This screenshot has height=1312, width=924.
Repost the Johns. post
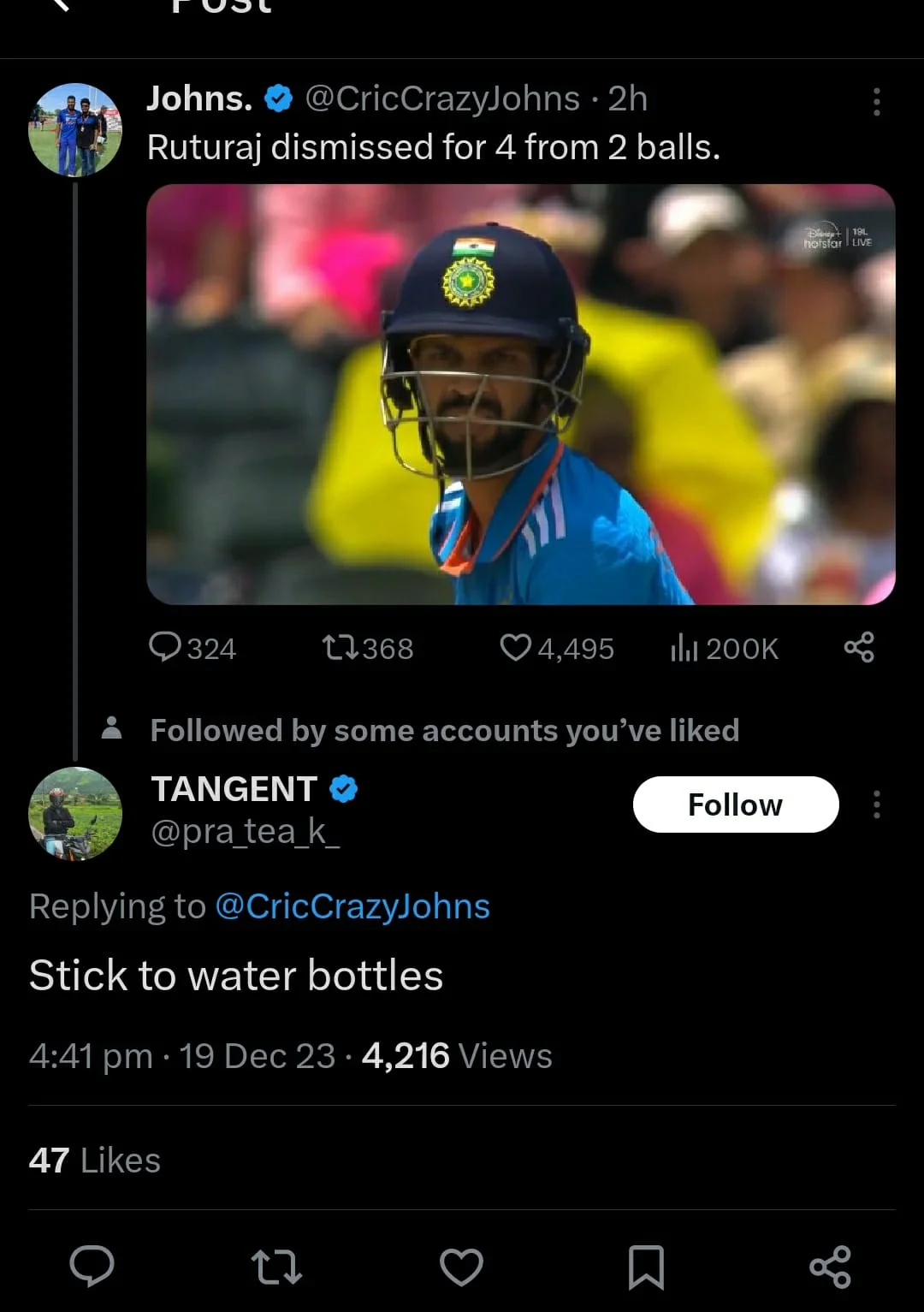367,648
